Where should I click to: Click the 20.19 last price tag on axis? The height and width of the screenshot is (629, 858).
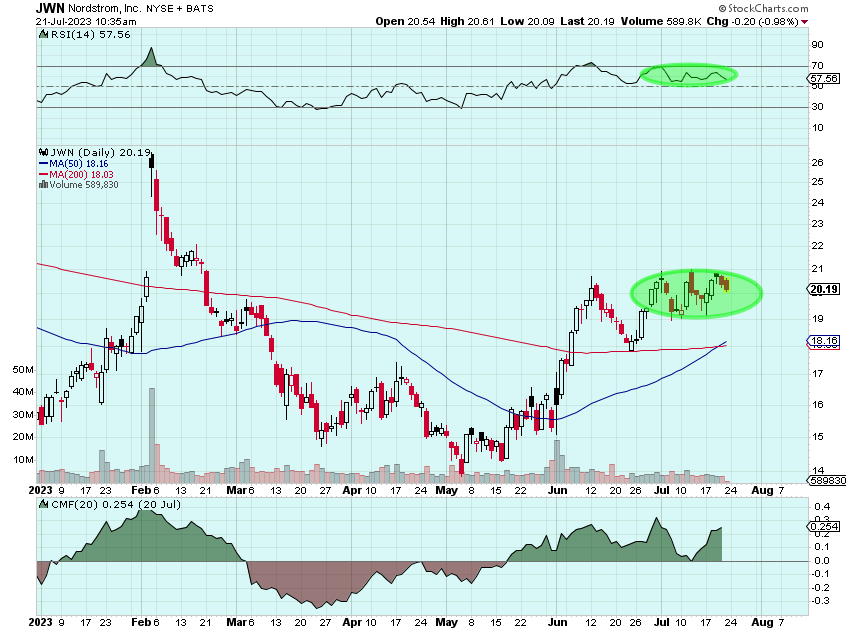coord(824,289)
